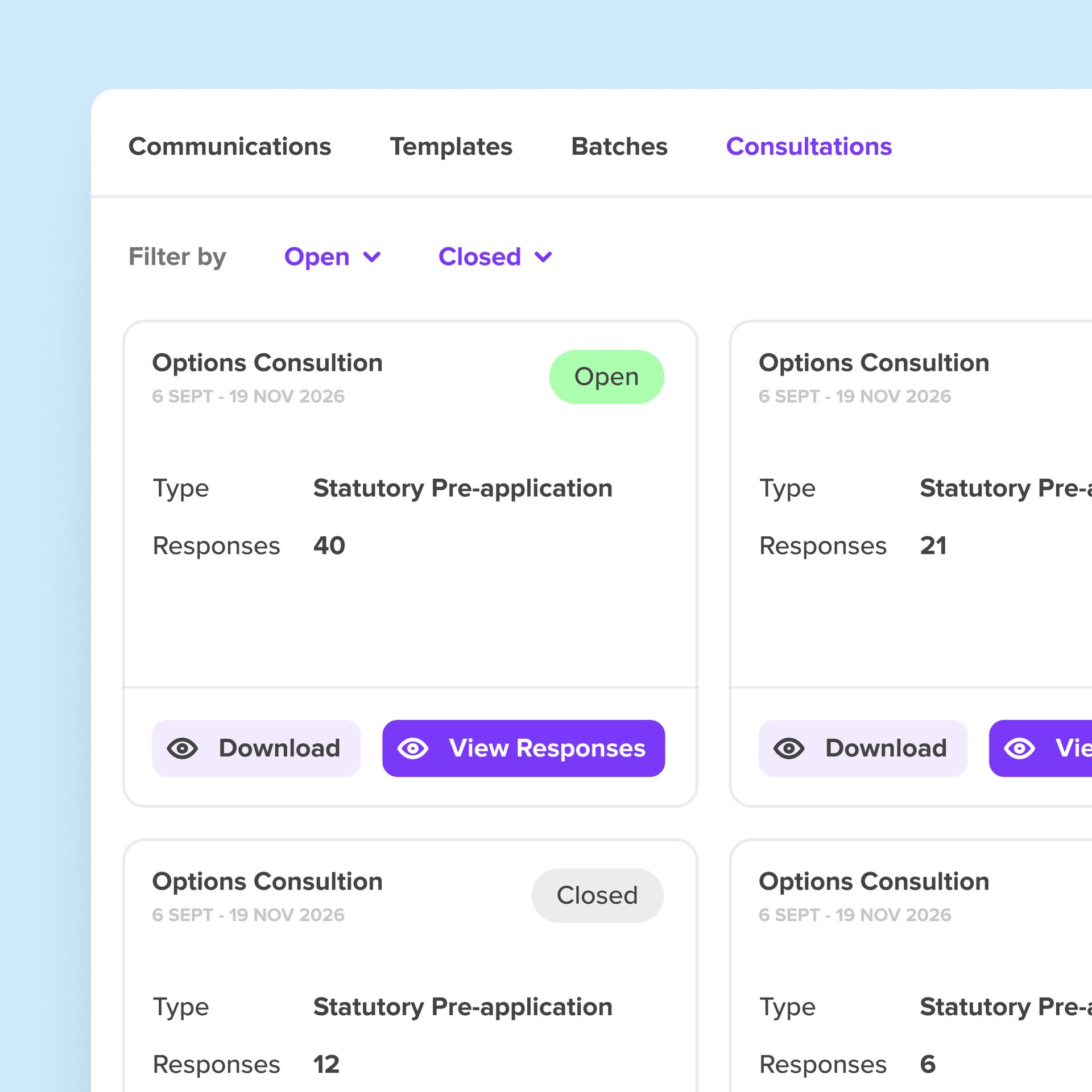Click the Options Consultion title on the 6-responses card
The image size is (1092, 1092).
[874, 882]
